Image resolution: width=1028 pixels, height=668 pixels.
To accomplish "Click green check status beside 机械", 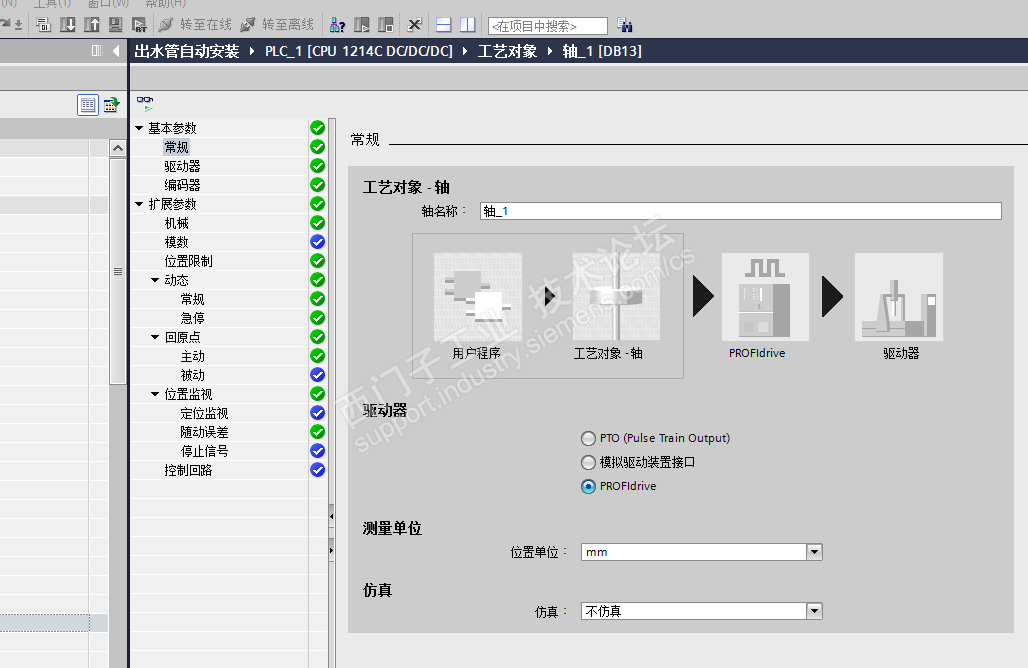I will point(317,223).
